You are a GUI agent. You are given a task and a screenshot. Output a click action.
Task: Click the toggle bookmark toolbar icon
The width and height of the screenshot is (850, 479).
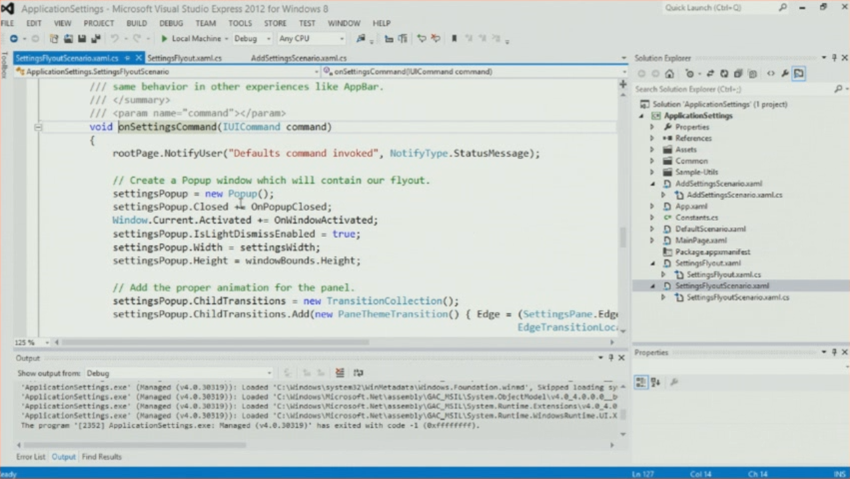click(454, 38)
